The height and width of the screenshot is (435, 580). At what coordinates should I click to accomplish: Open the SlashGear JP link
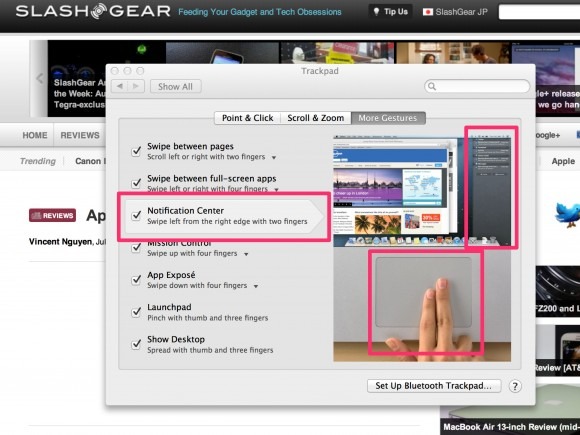point(455,12)
